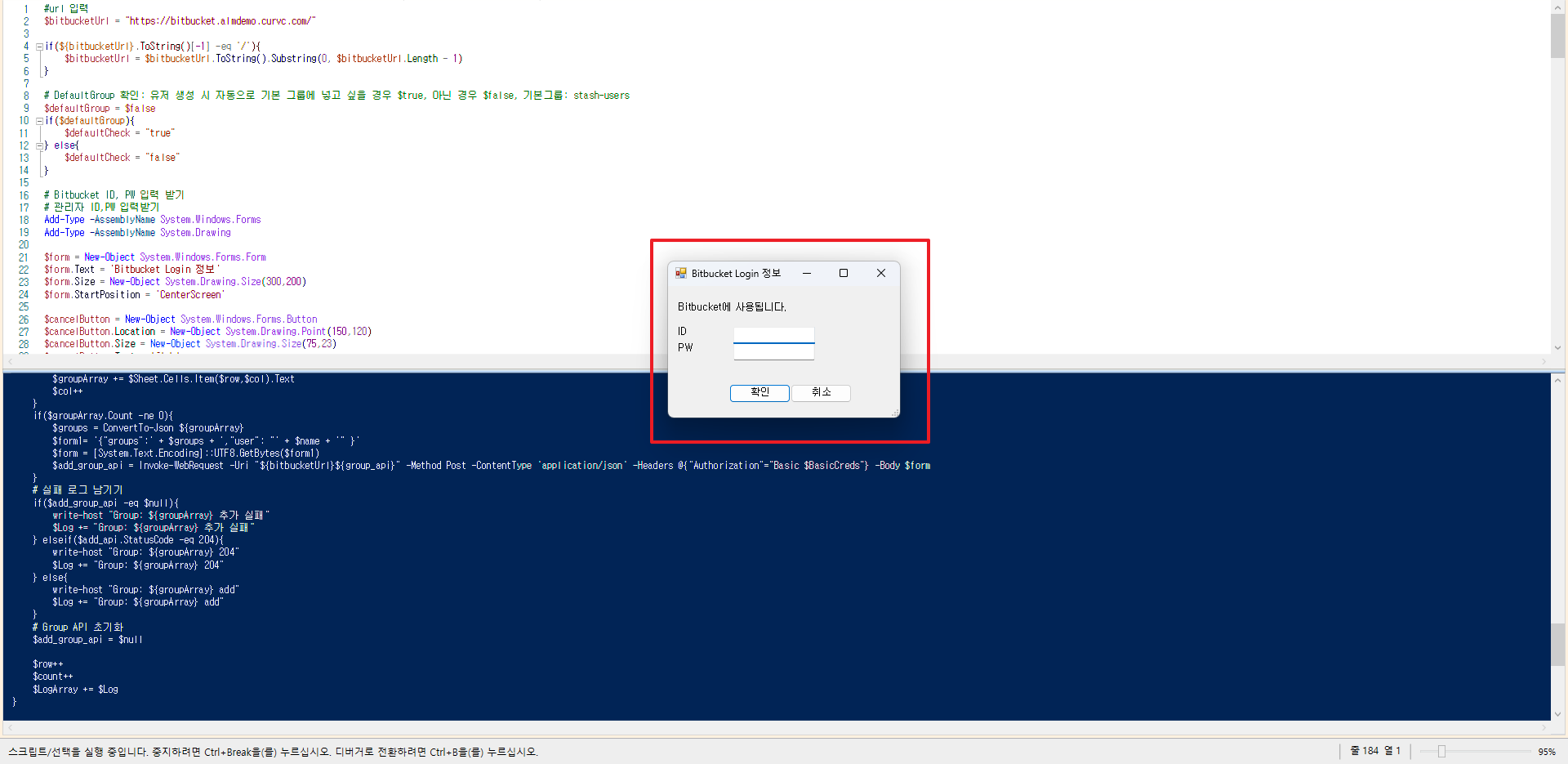Maximize the Bitbucket Login 정보 dialog

[x=844, y=273]
